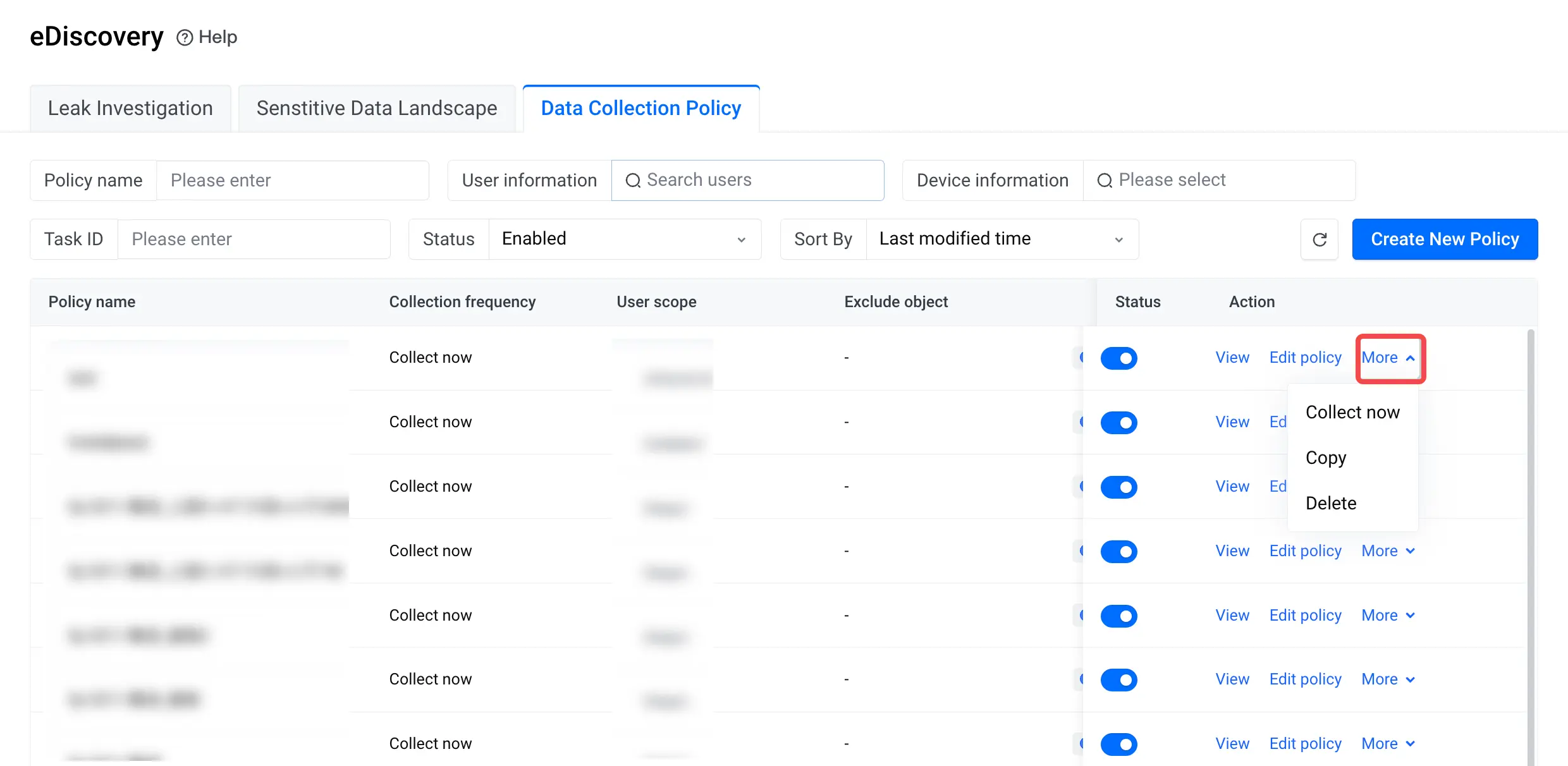The width and height of the screenshot is (1568, 766).
Task: Open the Senstitive Data Landscape tab
Action: (x=377, y=108)
